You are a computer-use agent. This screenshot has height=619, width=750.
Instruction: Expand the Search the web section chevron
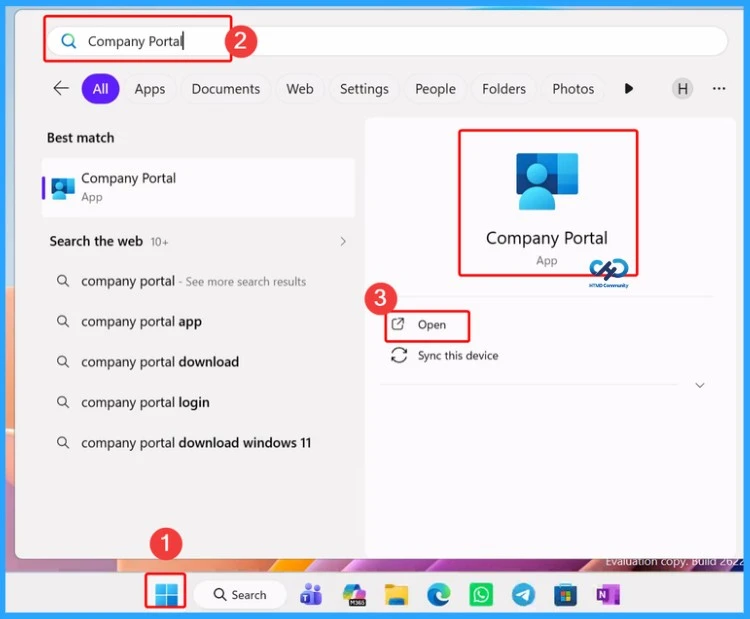click(x=343, y=241)
